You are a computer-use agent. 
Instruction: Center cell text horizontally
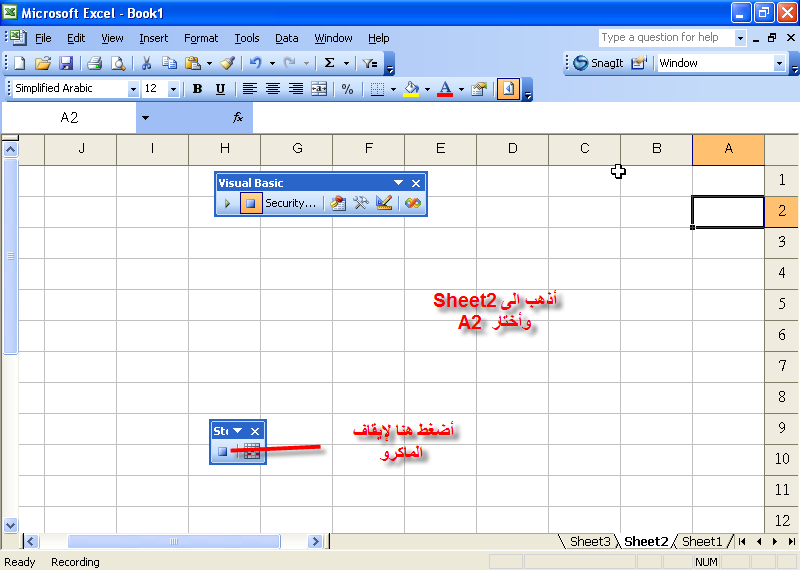click(x=273, y=89)
